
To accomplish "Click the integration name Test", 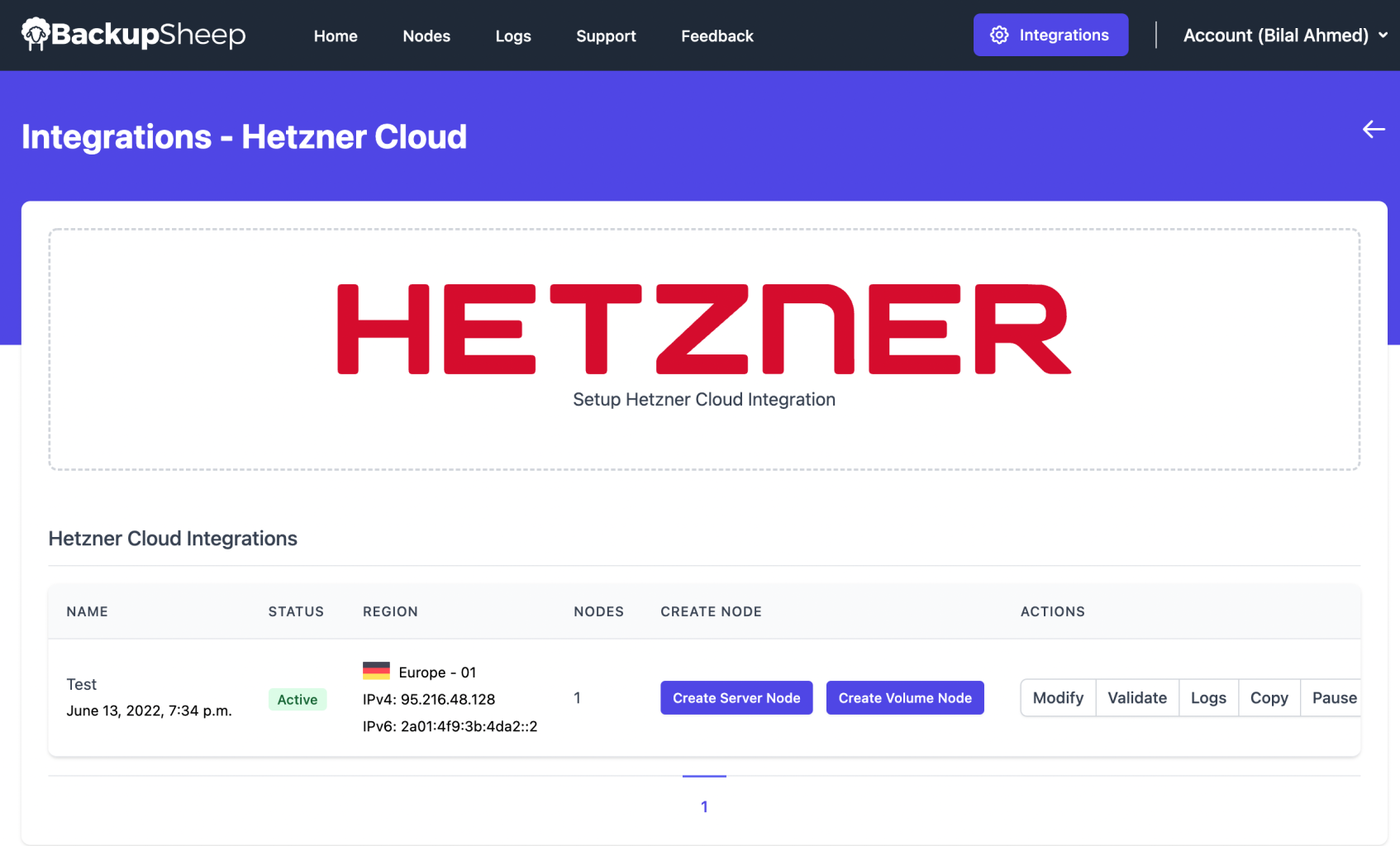I will click(82, 684).
